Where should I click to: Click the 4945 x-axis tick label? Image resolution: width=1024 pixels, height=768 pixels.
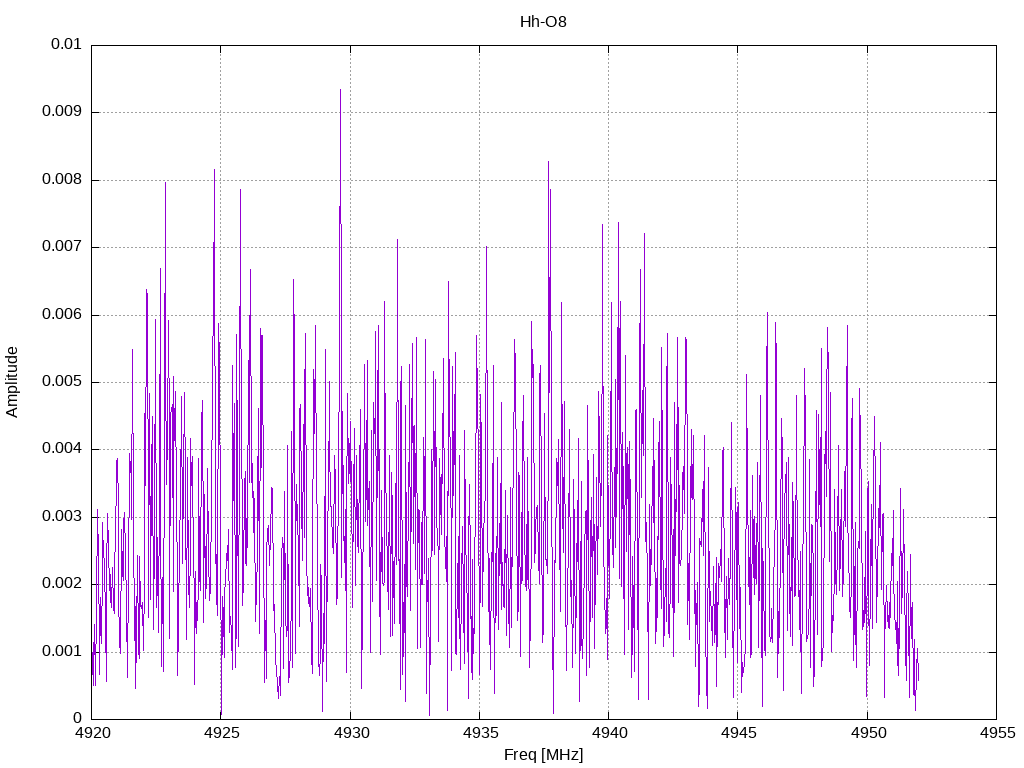(738, 733)
